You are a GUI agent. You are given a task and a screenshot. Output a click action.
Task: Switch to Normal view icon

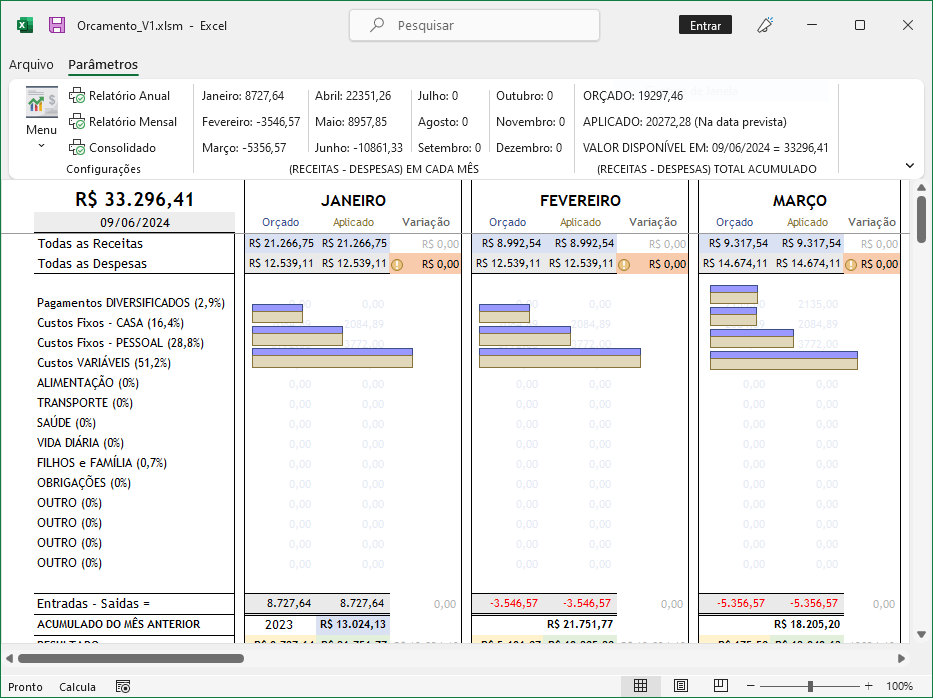[x=641, y=686]
